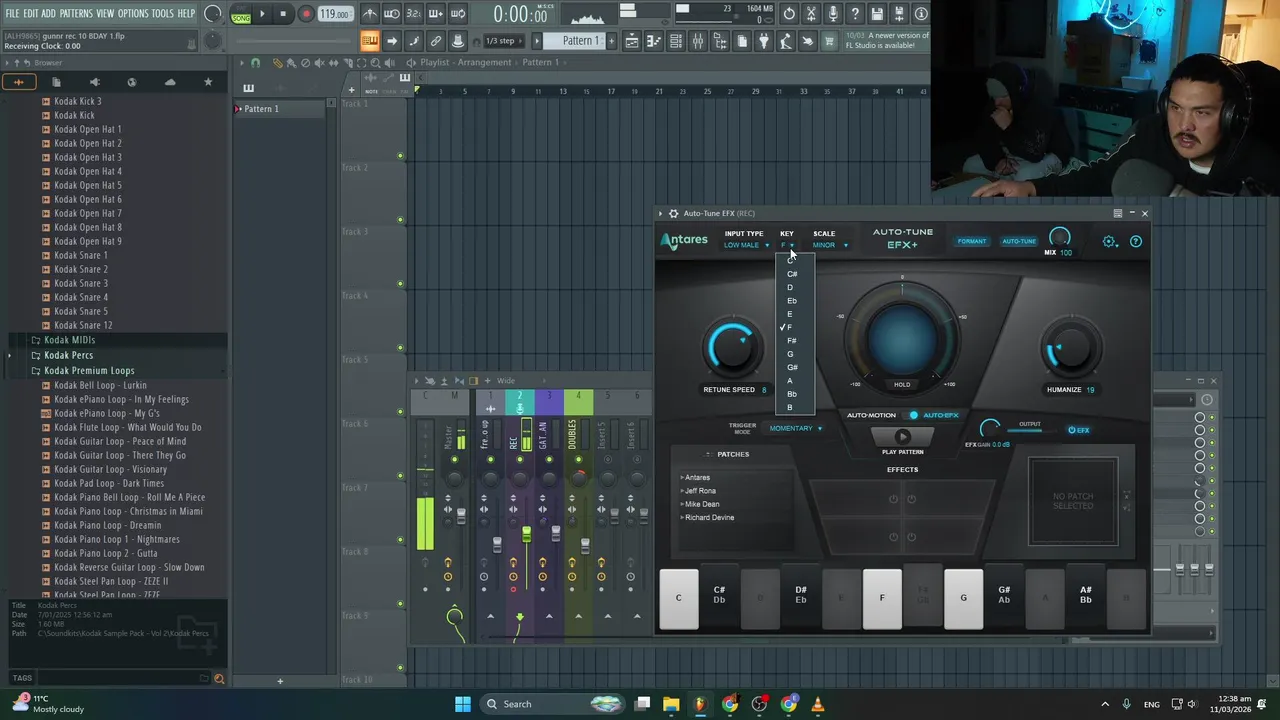1280x720 pixels.
Task: Open the Pattern 1 selector dropdown
Action: 580,41
